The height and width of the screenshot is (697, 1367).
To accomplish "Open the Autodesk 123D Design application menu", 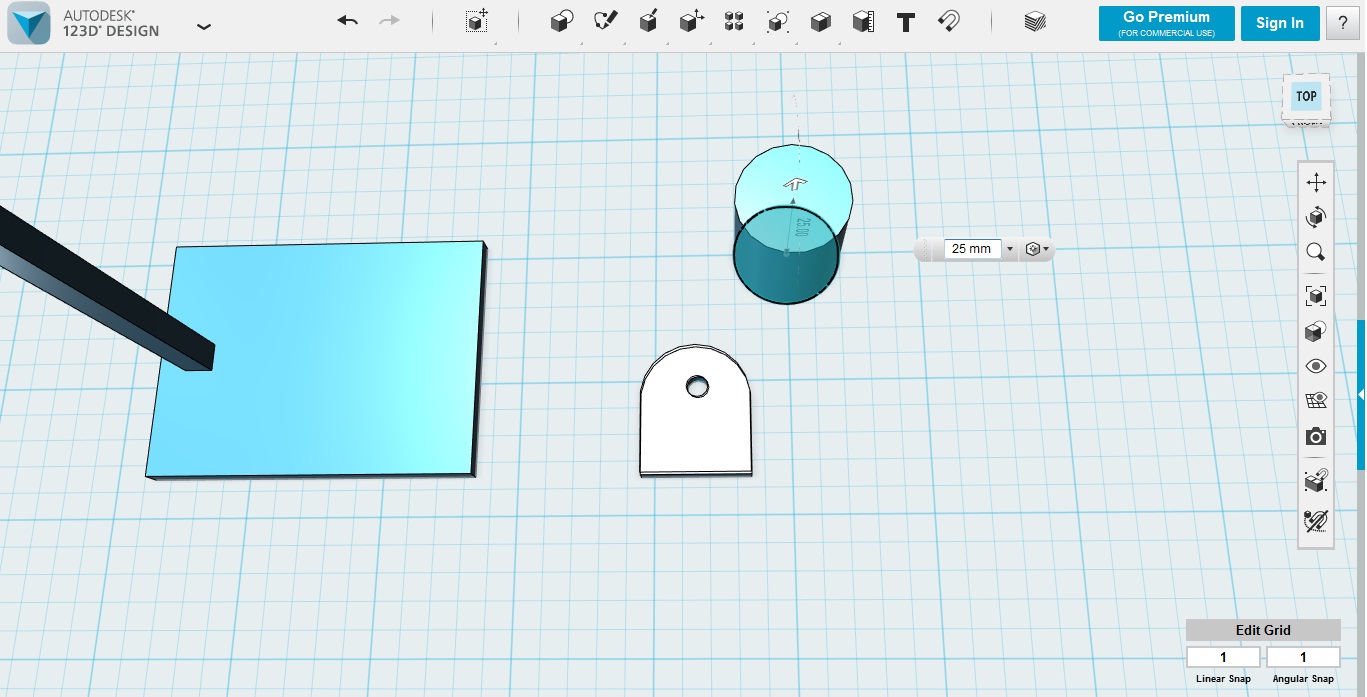I will (204, 26).
